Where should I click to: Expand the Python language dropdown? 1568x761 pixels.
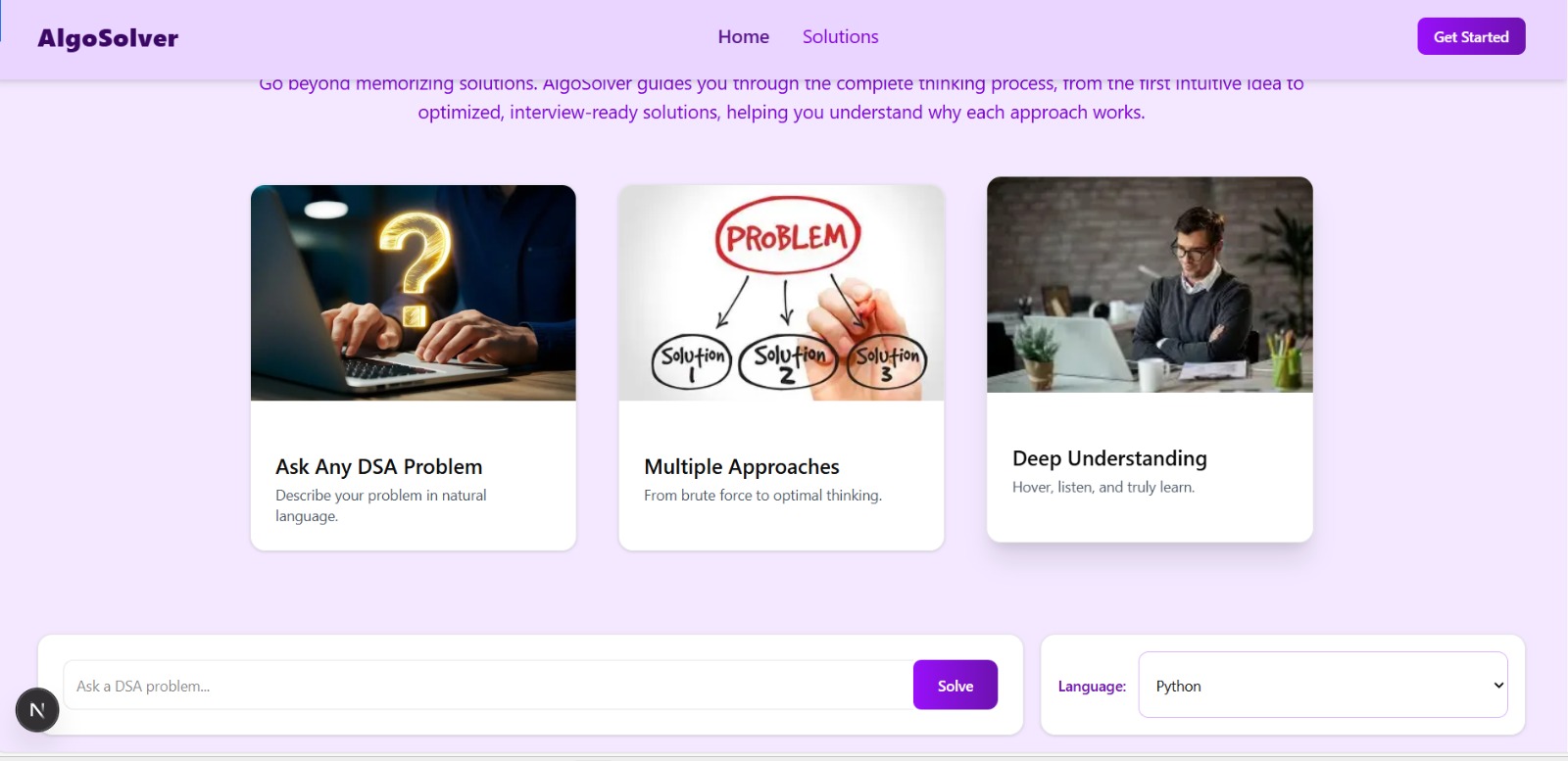(1323, 685)
